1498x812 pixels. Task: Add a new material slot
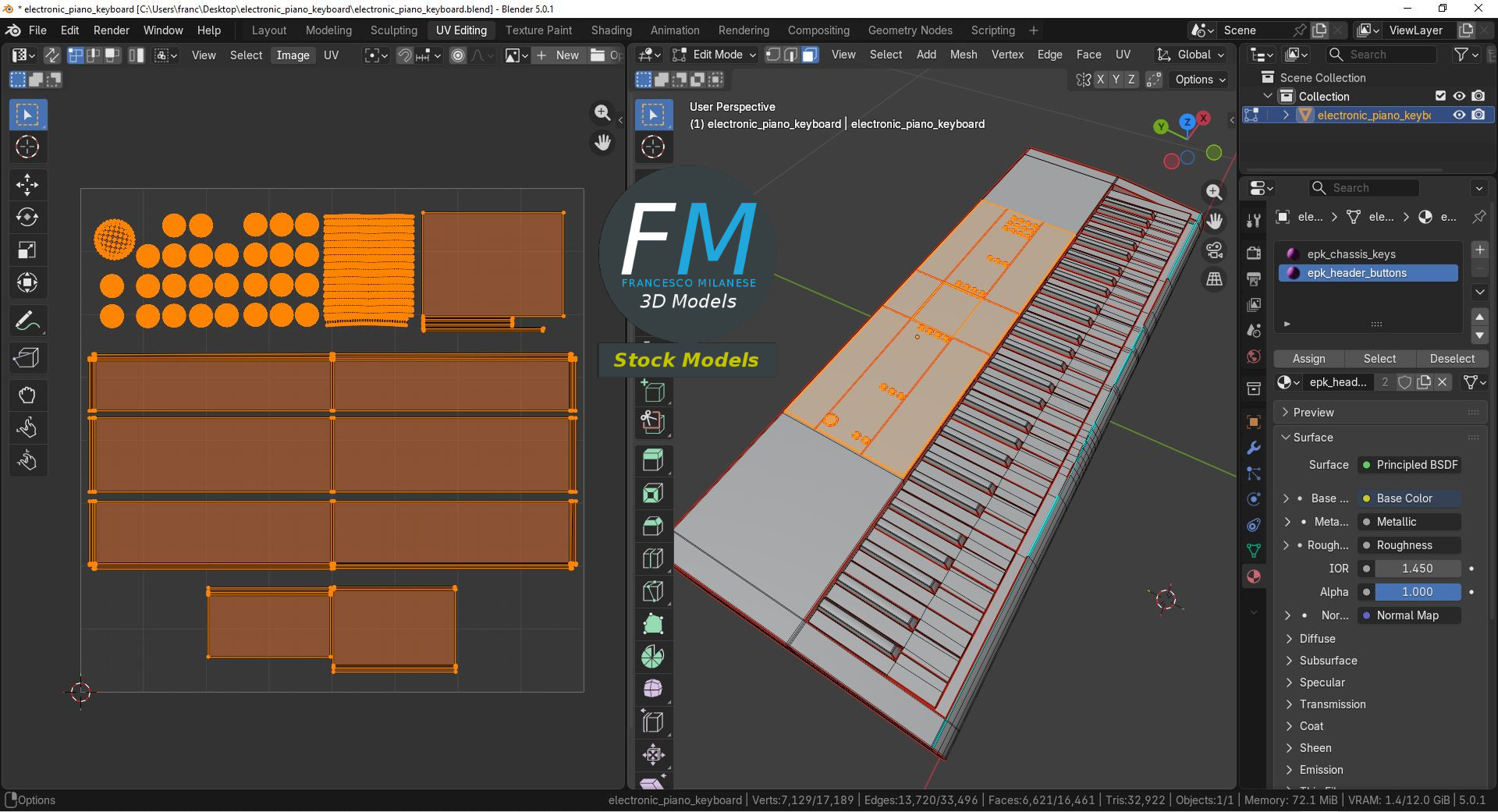point(1479,250)
